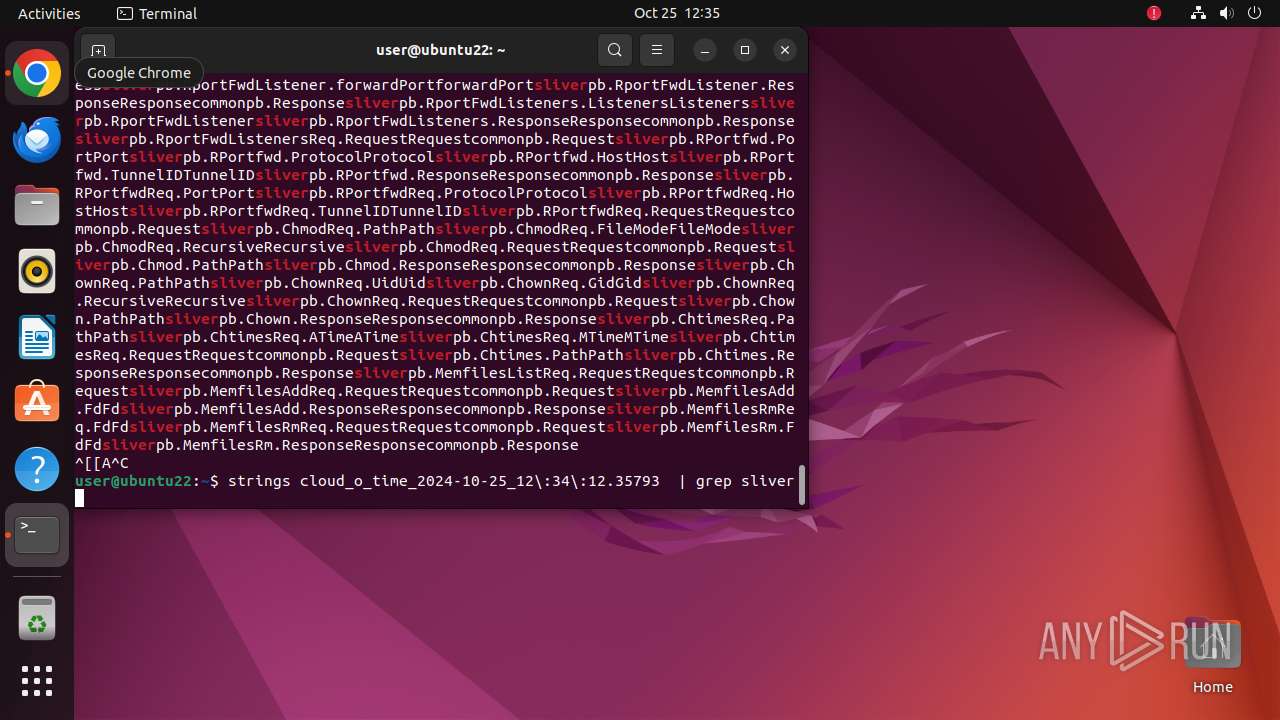Click the terminal cursor on the last line

(80, 498)
